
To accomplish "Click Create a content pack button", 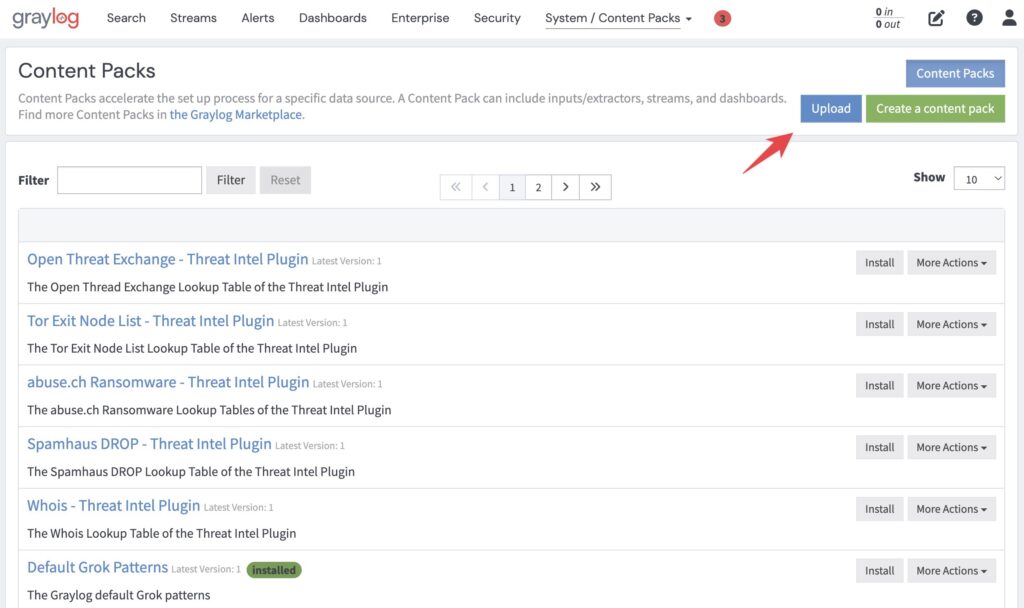I will pyautogui.click(x=935, y=108).
